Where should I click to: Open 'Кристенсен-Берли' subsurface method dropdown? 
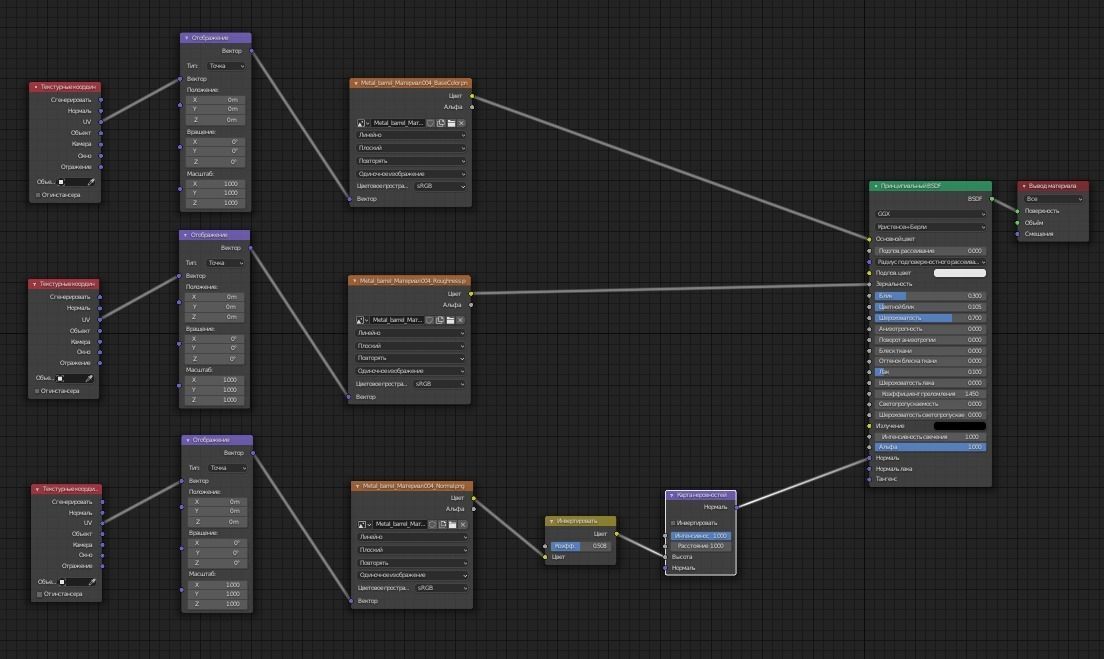(930, 227)
